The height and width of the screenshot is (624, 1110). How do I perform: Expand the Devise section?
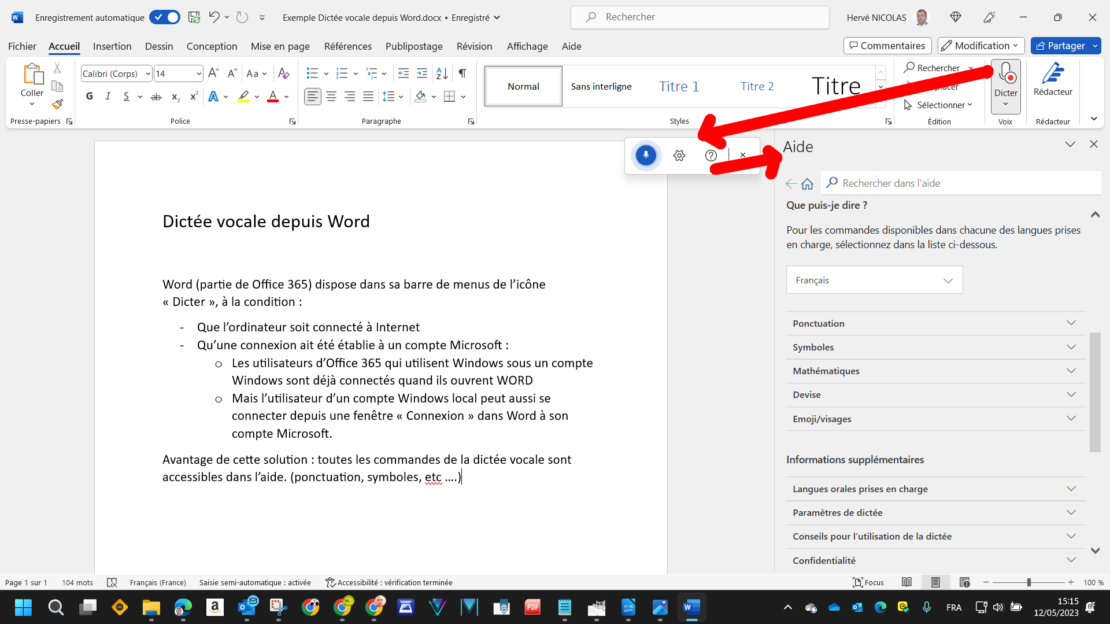coord(934,395)
